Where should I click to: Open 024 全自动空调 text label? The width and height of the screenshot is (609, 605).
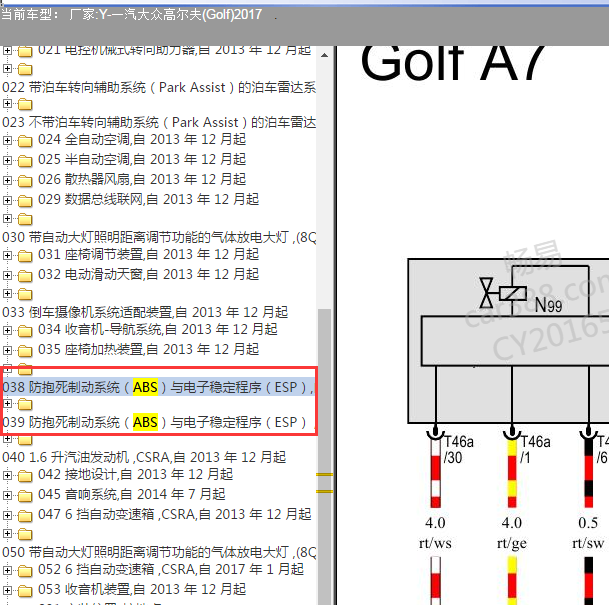click(x=142, y=139)
